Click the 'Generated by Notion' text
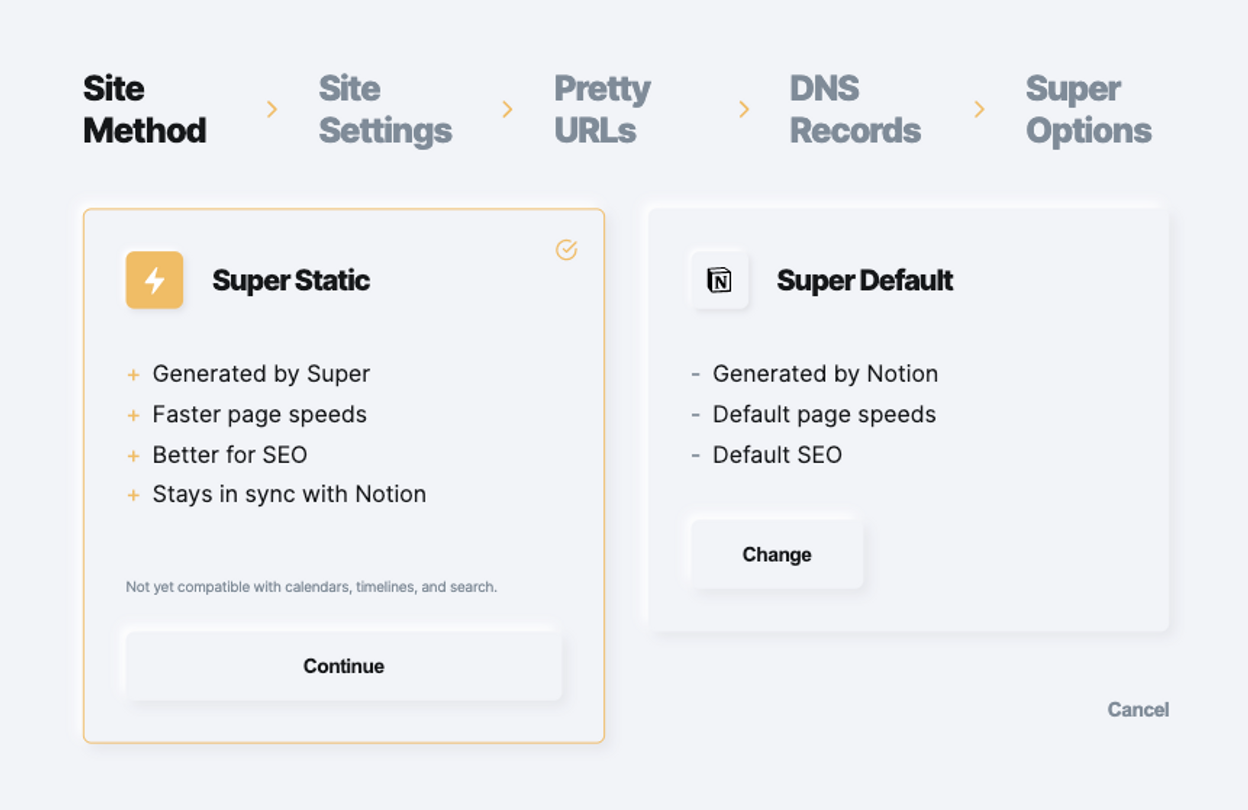 coord(825,374)
